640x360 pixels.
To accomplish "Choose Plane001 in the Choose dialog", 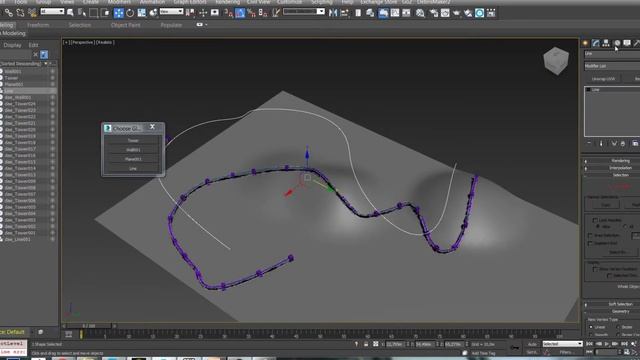I will point(133,159).
